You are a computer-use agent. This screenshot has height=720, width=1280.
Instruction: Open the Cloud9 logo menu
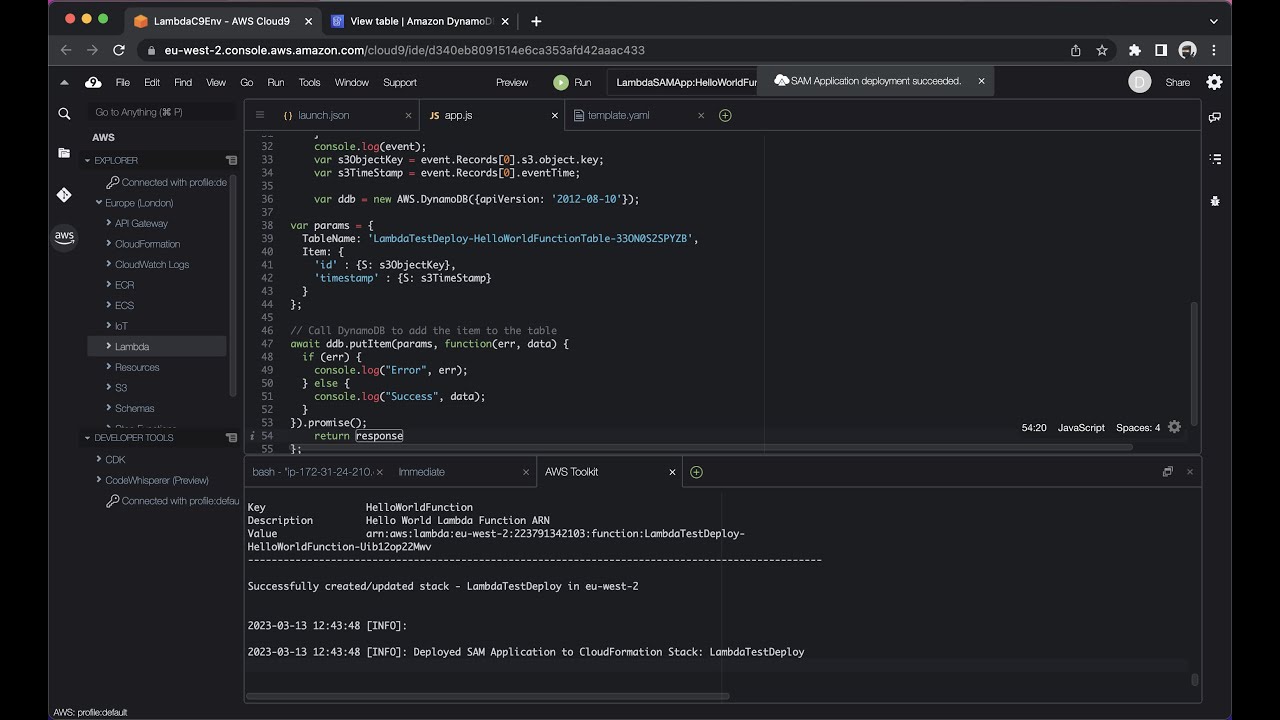pos(93,82)
